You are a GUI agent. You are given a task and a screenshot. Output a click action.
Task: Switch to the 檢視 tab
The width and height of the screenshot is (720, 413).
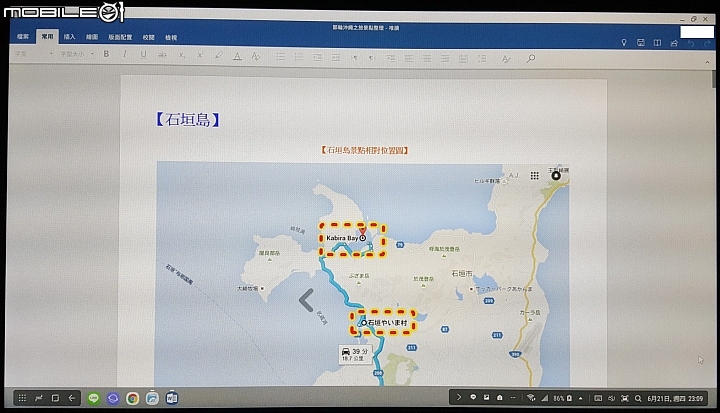coord(171,38)
